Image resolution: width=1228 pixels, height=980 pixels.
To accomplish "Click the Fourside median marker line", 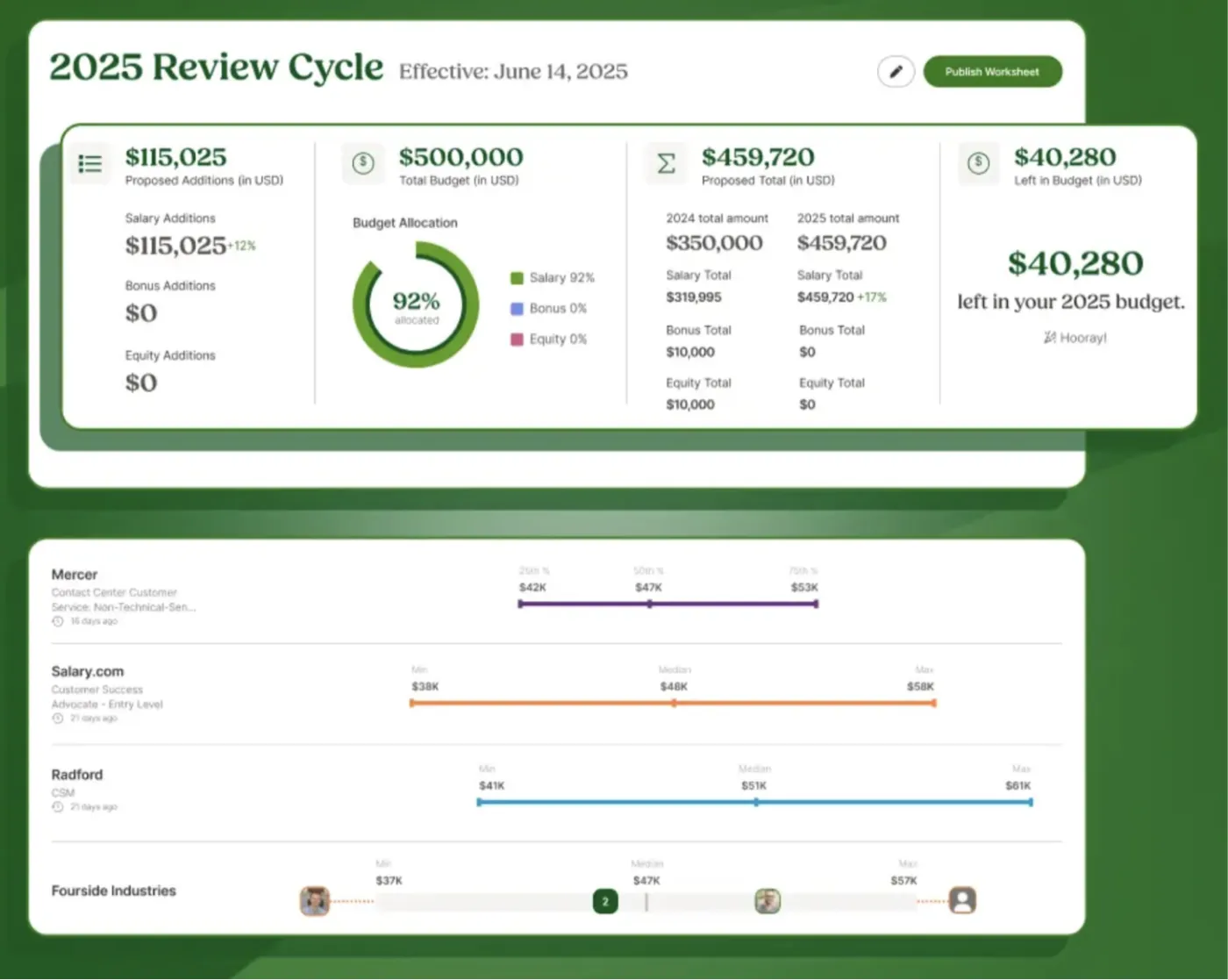I will click(646, 902).
